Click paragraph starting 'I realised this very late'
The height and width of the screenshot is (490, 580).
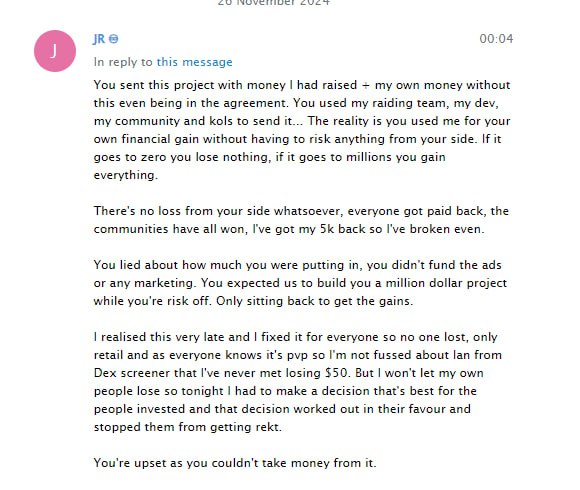298,382
